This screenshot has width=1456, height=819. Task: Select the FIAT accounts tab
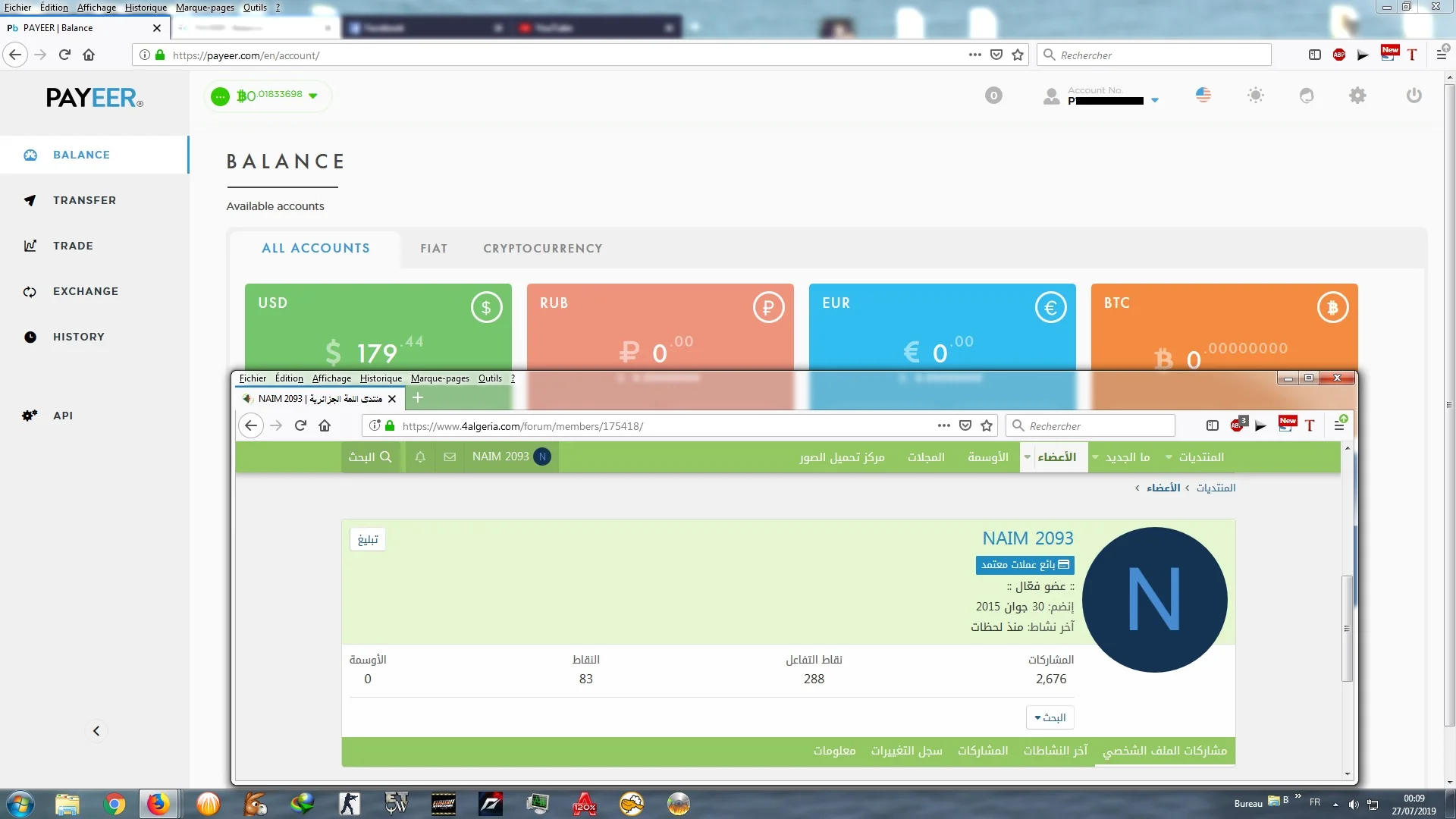(x=434, y=249)
